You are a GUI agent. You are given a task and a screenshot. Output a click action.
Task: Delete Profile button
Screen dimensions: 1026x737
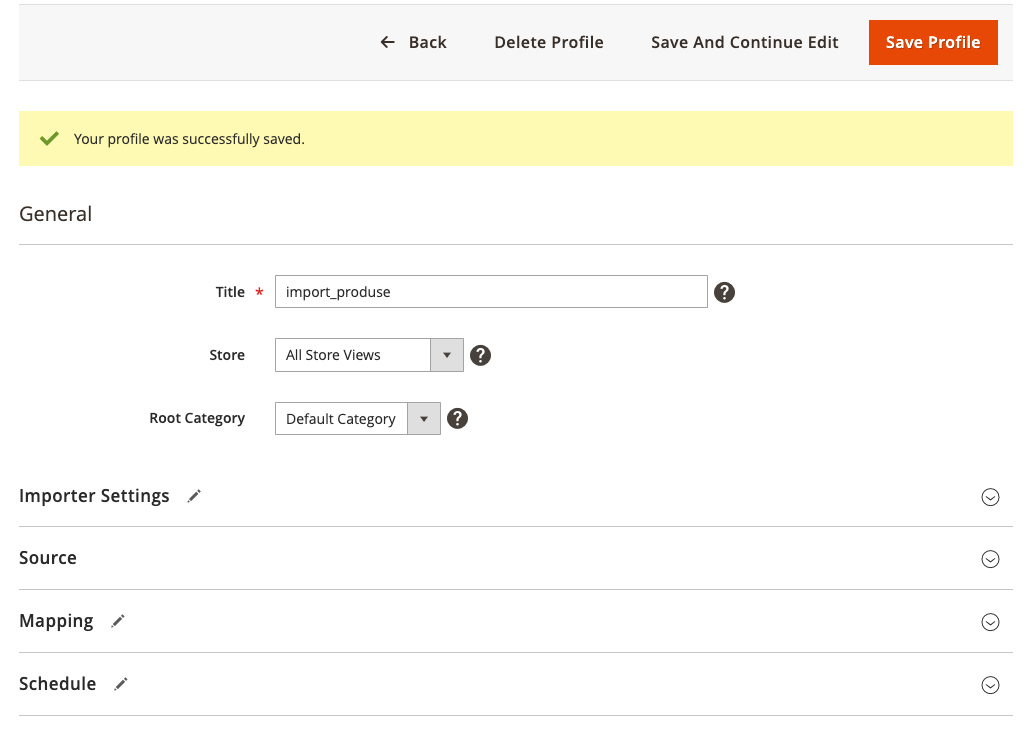[549, 43]
